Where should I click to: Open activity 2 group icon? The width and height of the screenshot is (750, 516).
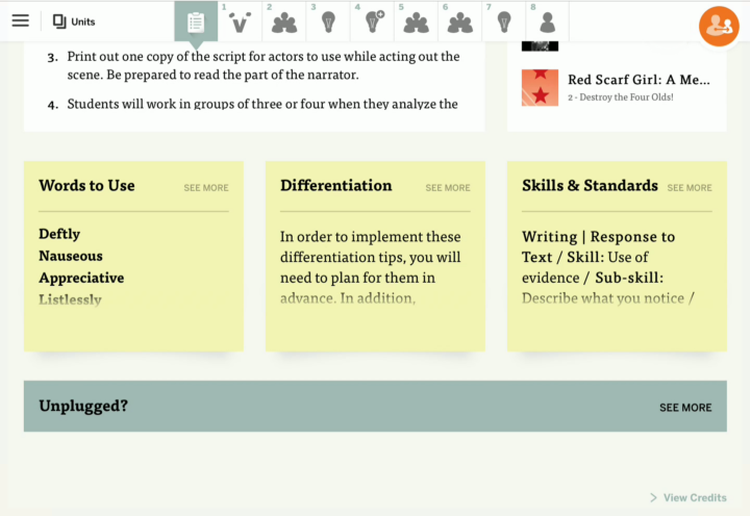284,22
